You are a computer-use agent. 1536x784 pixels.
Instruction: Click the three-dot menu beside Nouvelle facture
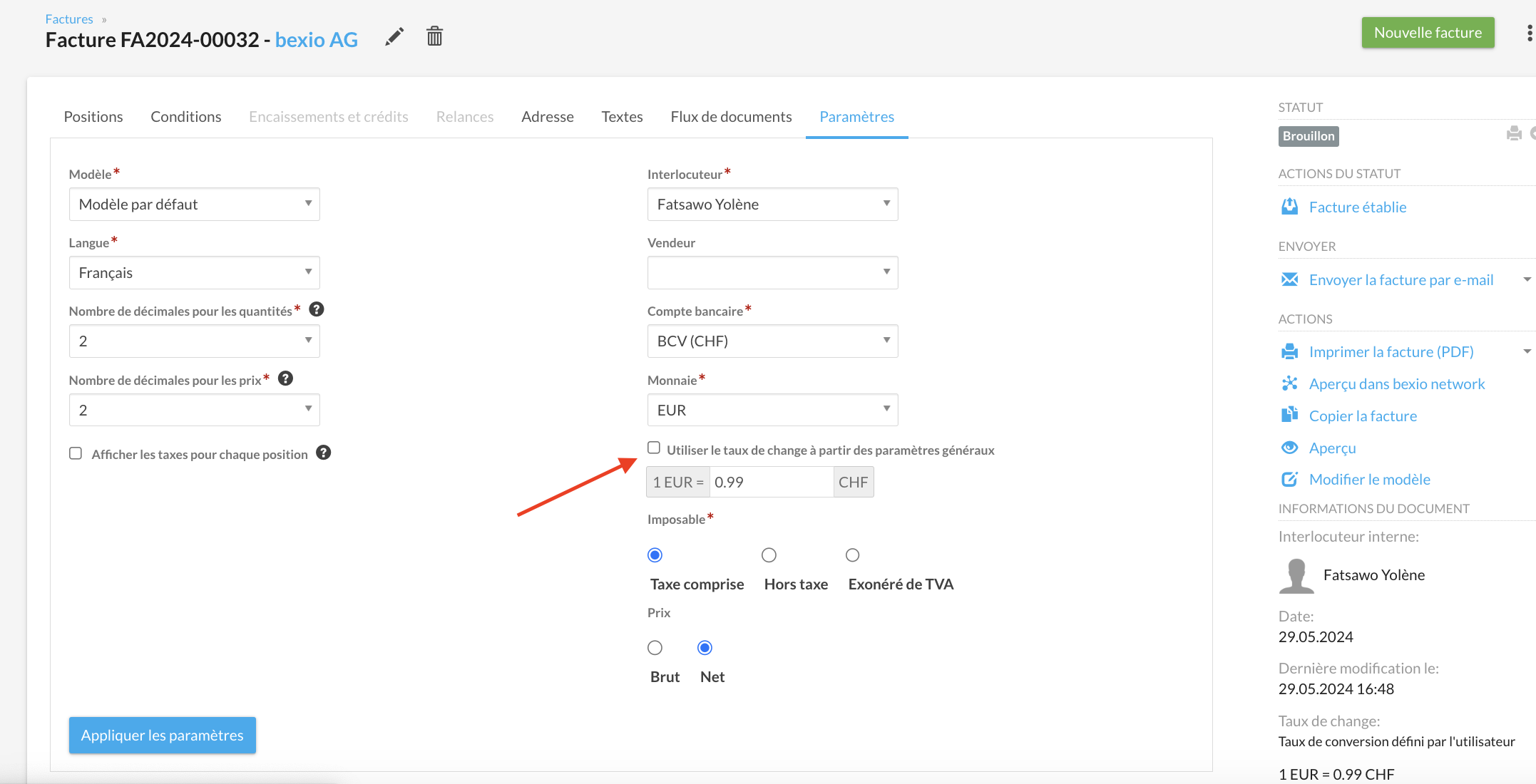[x=1529, y=33]
